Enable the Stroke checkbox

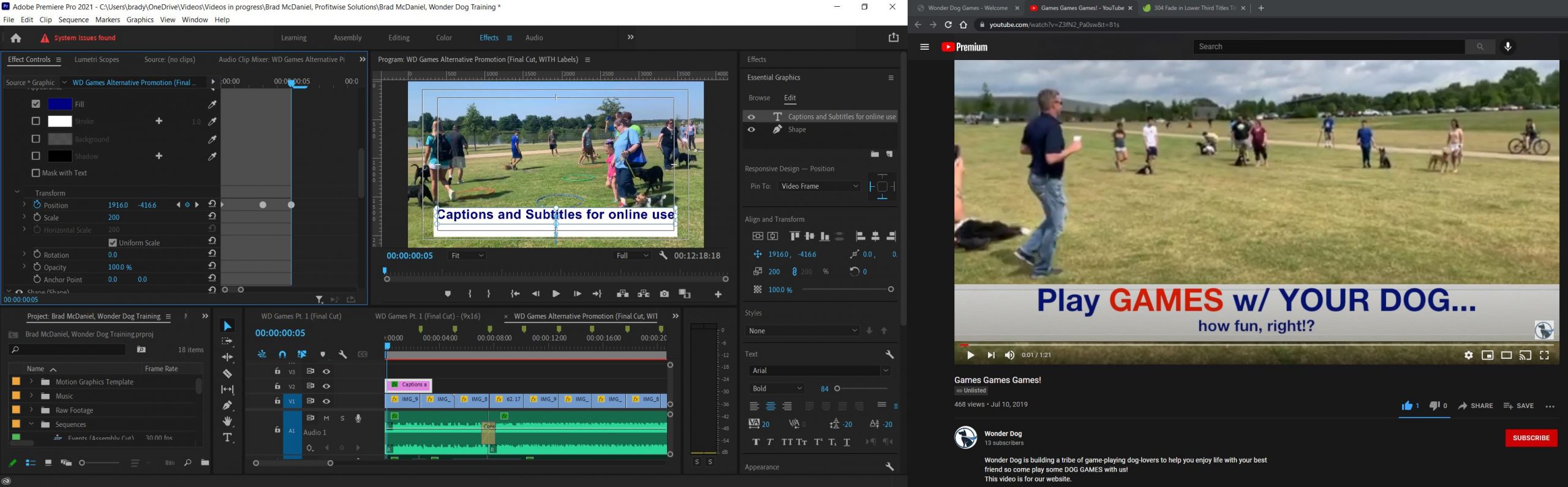pyautogui.click(x=36, y=121)
